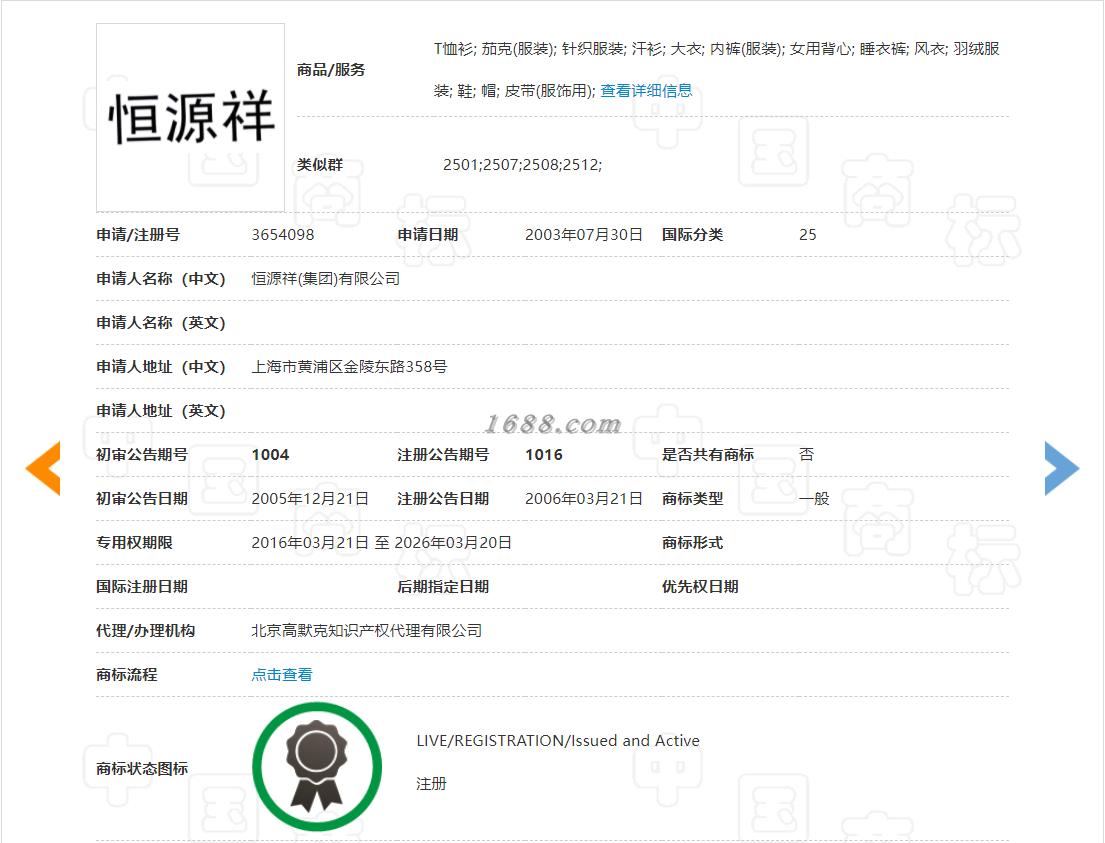Click the 申请人名称（中文） label
This screenshot has height=843, width=1105.
coord(161,278)
